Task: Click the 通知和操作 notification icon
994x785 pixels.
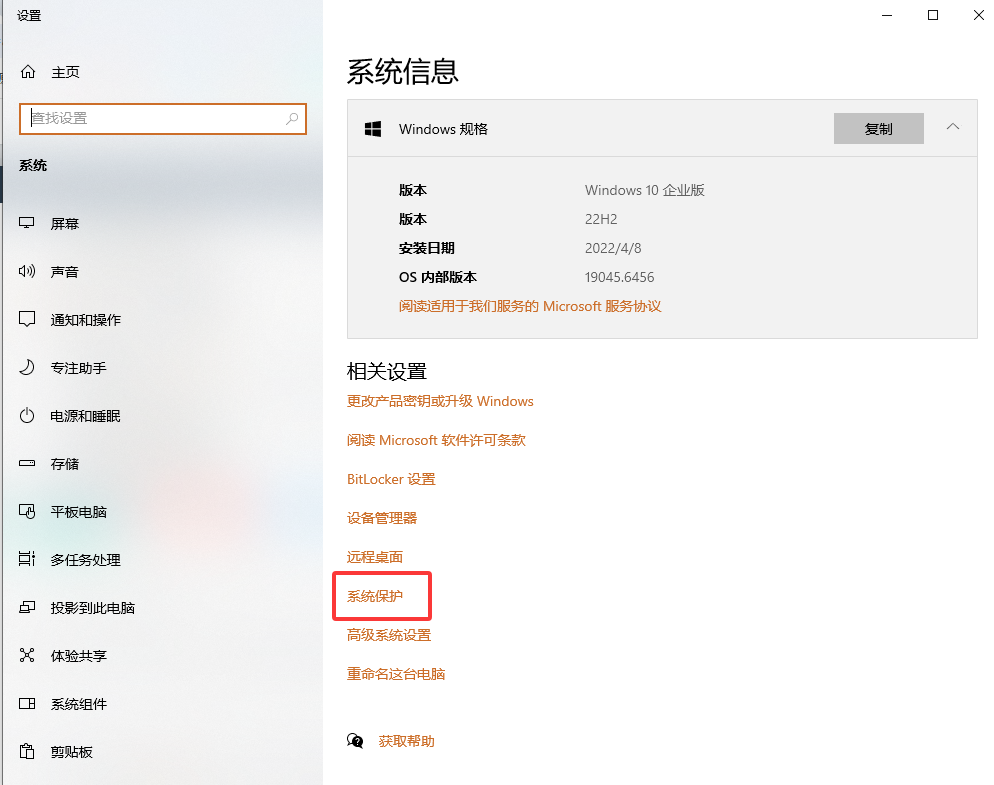Action: (x=27, y=319)
